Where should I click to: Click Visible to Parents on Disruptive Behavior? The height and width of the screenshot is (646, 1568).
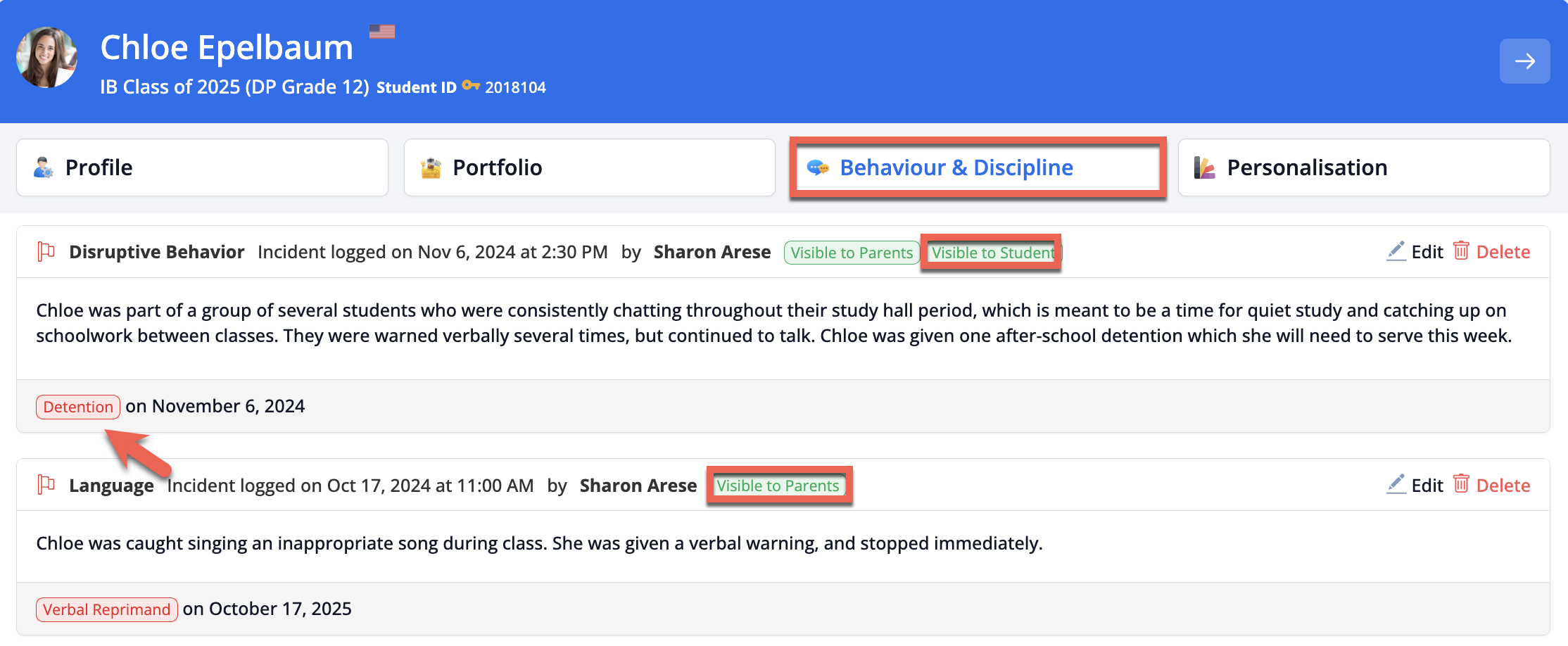pos(851,253)
